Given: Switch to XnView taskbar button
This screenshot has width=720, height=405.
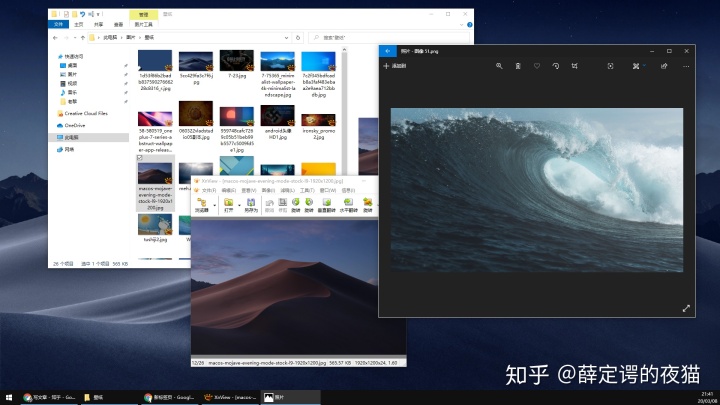Looking at the screenshot, I should [x=230, y=397].
